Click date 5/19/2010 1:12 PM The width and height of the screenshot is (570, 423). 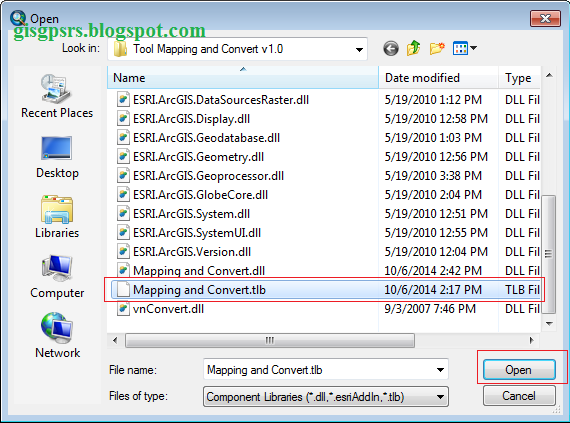pos(433,100)
